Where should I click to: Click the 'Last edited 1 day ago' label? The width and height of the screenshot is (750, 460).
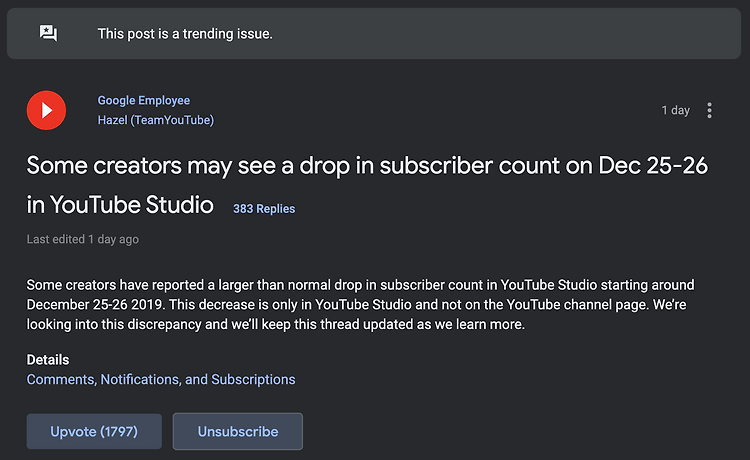click(x=83, y=239)
